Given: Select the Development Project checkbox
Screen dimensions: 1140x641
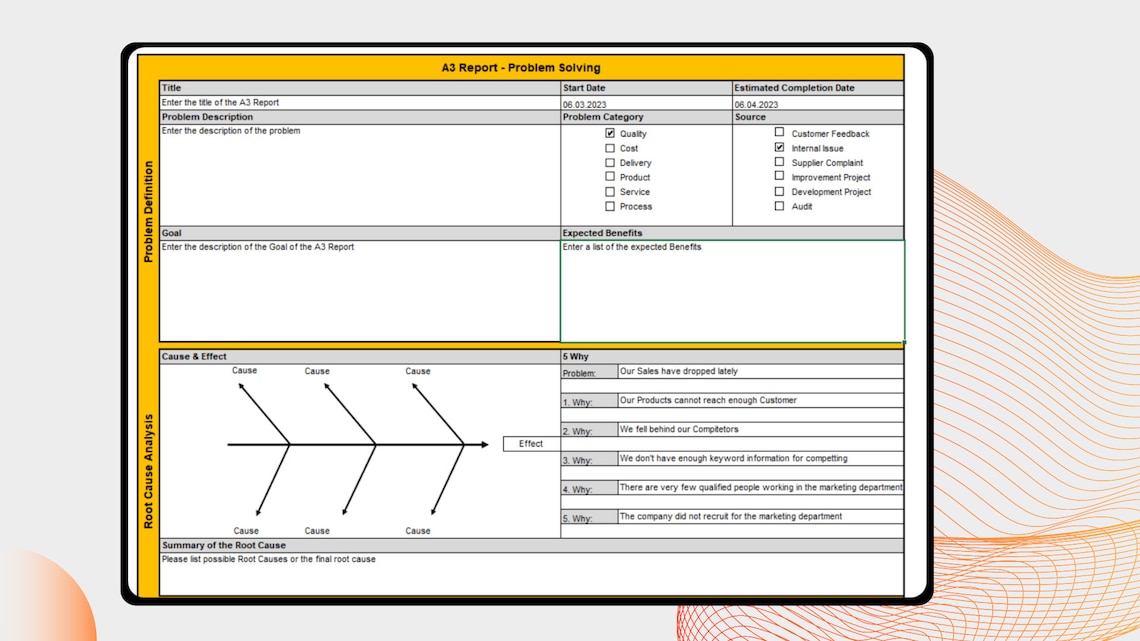Looking at the screenshot, I should tap(779, 191).
